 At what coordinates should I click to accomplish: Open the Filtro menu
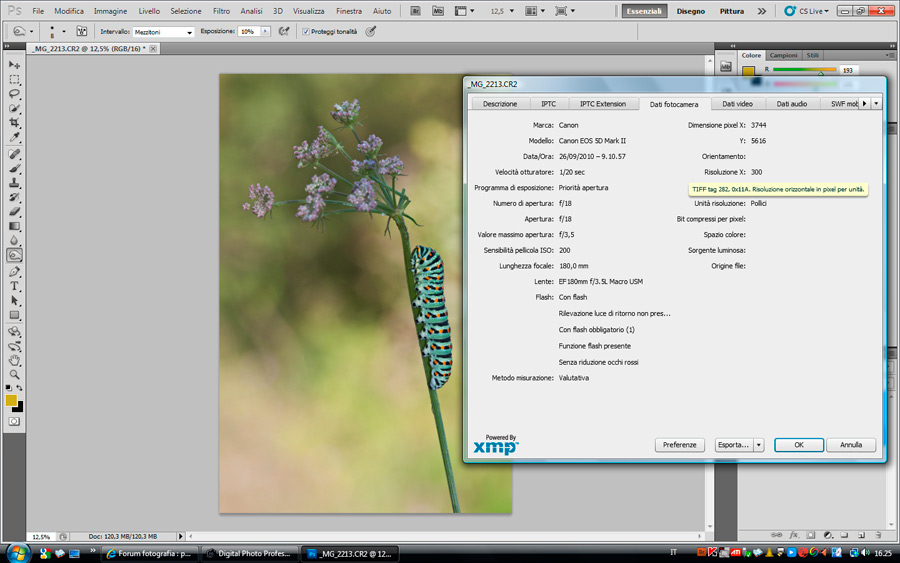221,11
